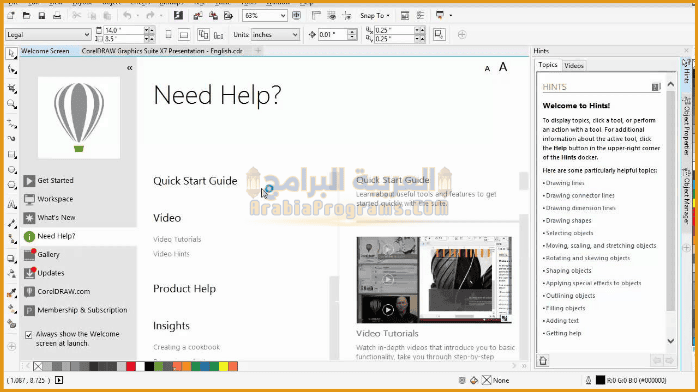This screenshot has height=392, width=698.
Task: Increase the nudge distance stepper
Action: (x=353, y=32)
